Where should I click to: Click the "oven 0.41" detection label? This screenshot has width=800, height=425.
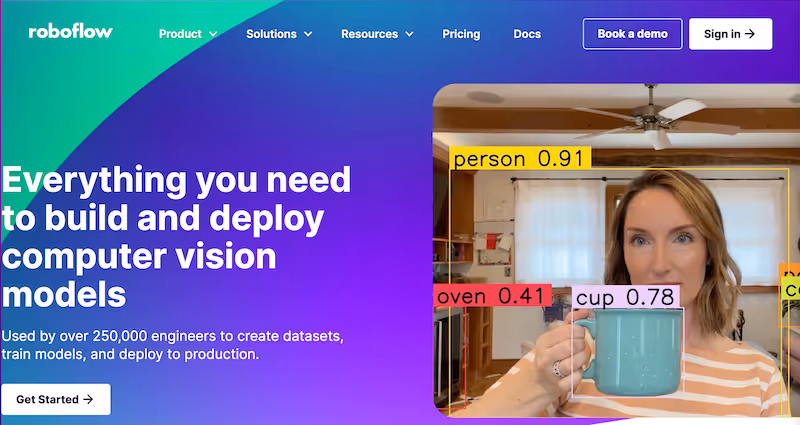pos(492,296)
